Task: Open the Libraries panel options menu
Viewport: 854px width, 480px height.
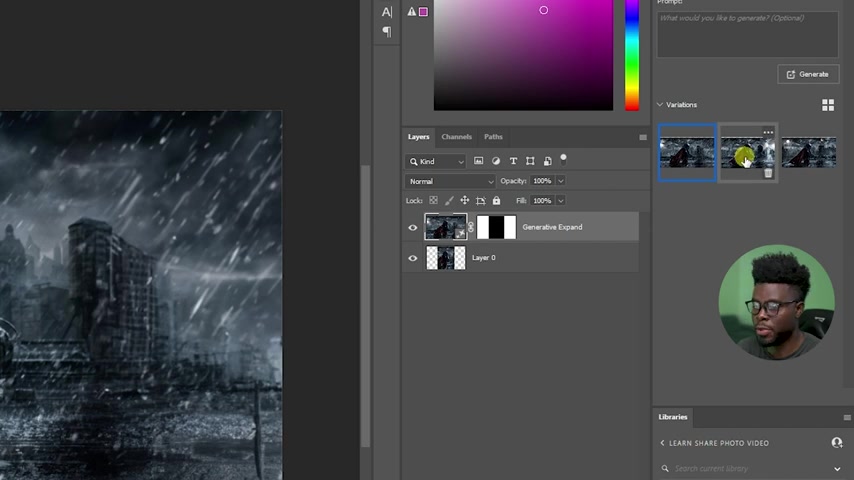Action: [x=847, y=417]
